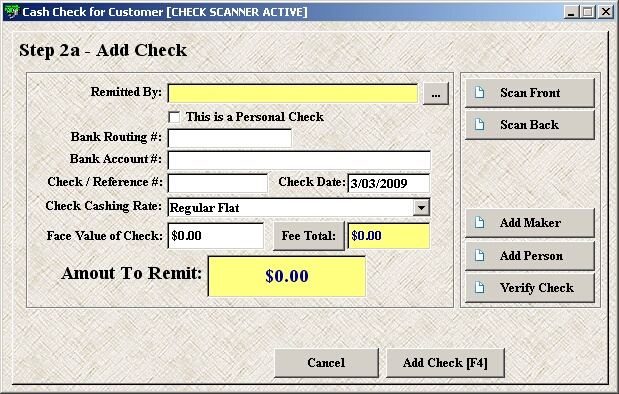Open the Remitted By browse (...) button
This screenshot has height=394, width=619.
(x=436, y=94)
